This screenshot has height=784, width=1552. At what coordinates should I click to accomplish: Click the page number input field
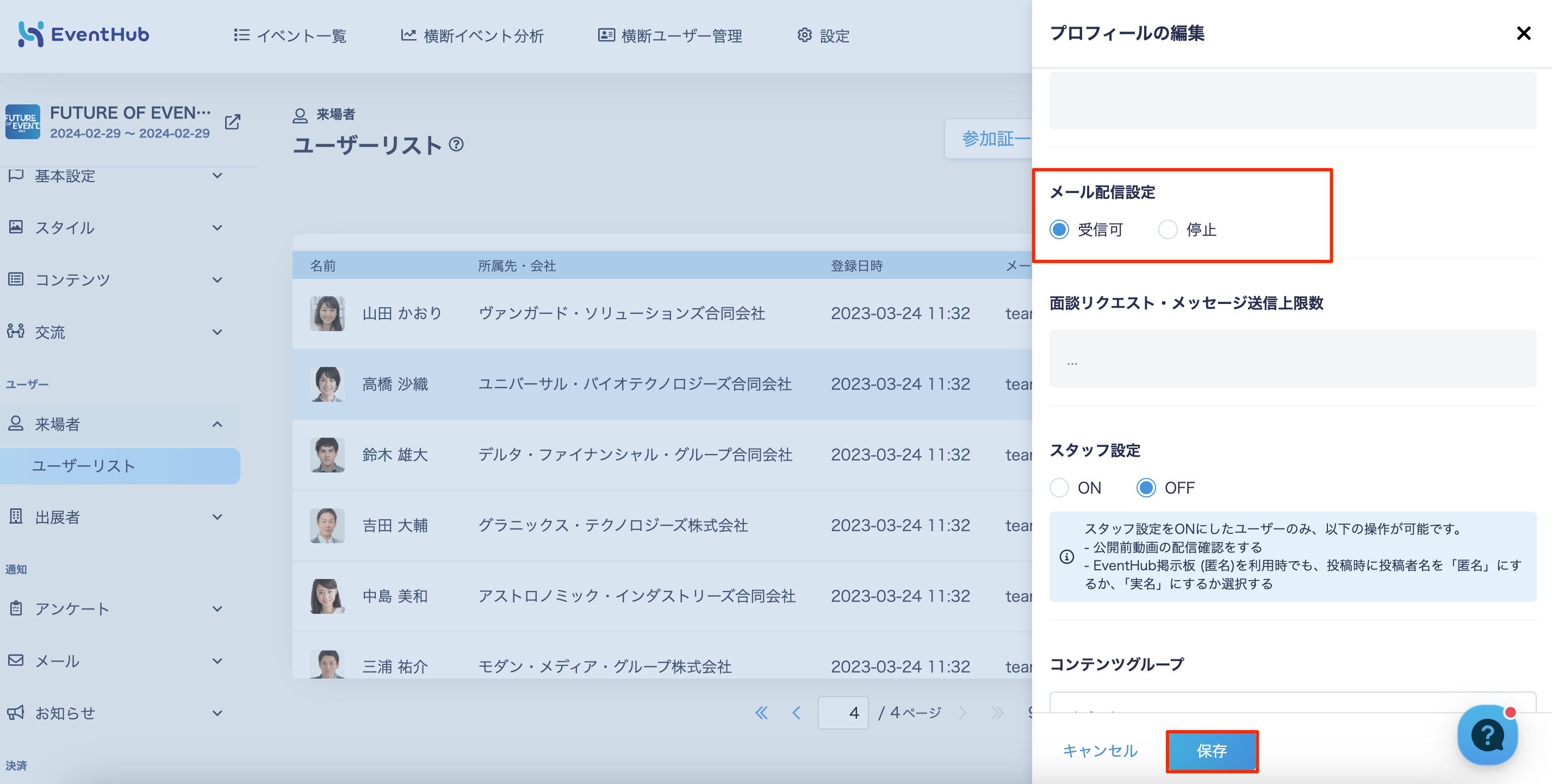click(843, 713)
